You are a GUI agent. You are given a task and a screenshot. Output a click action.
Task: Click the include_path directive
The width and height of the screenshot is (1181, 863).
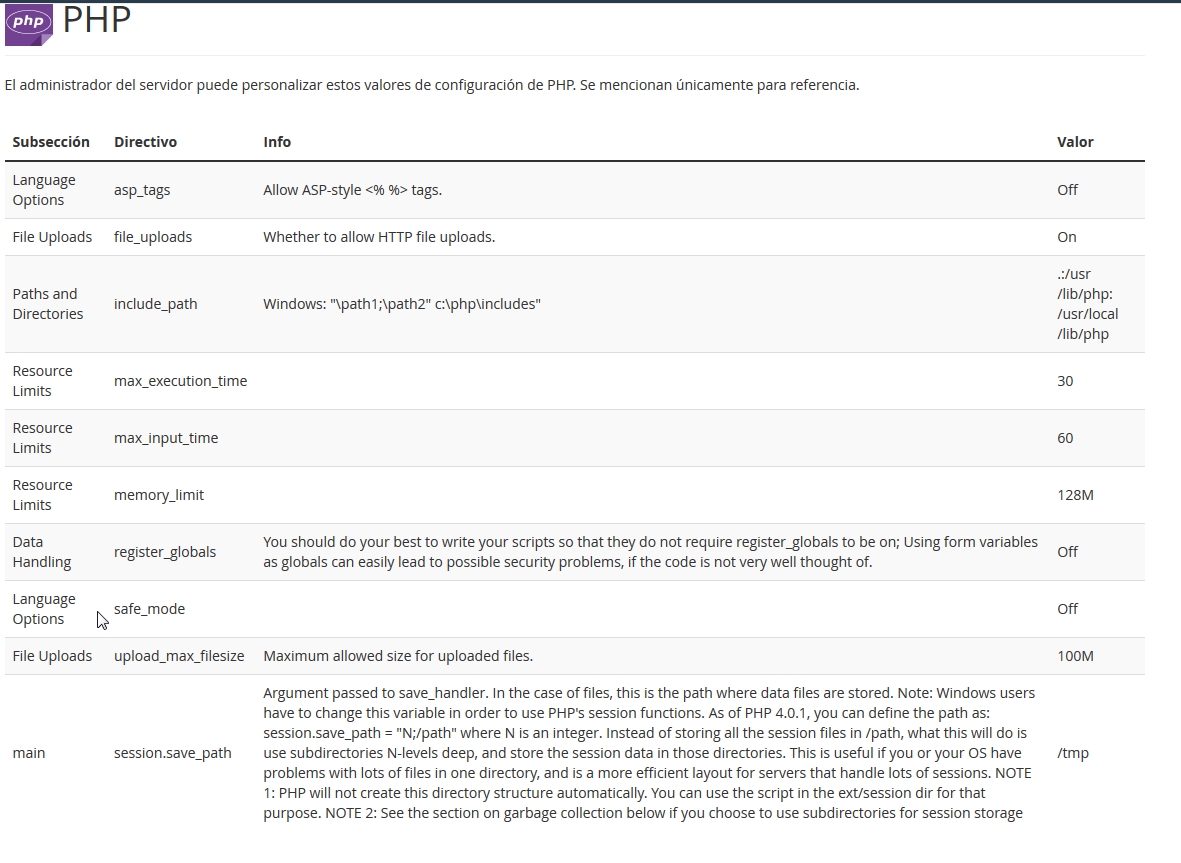point(155,304)
